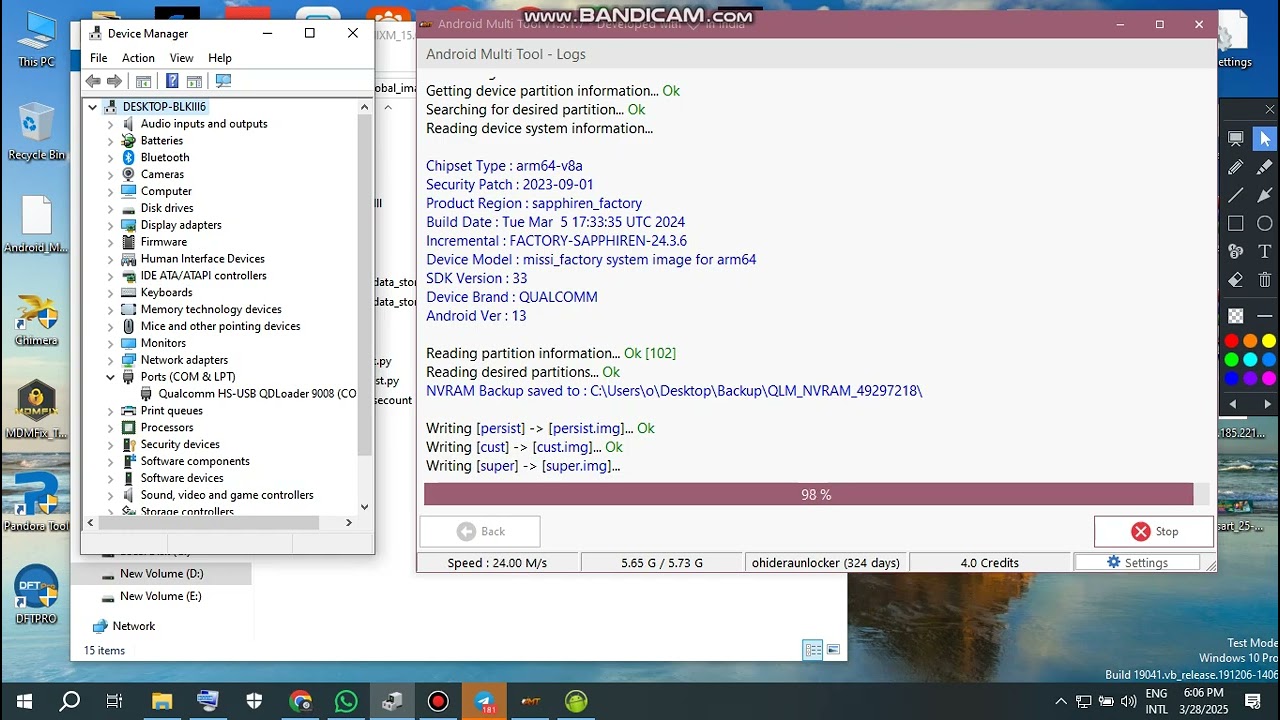This screenshot has width=1280, height=720.
Task: Select Network in File Explorer sidebar
Action: [x=124, y=626]
